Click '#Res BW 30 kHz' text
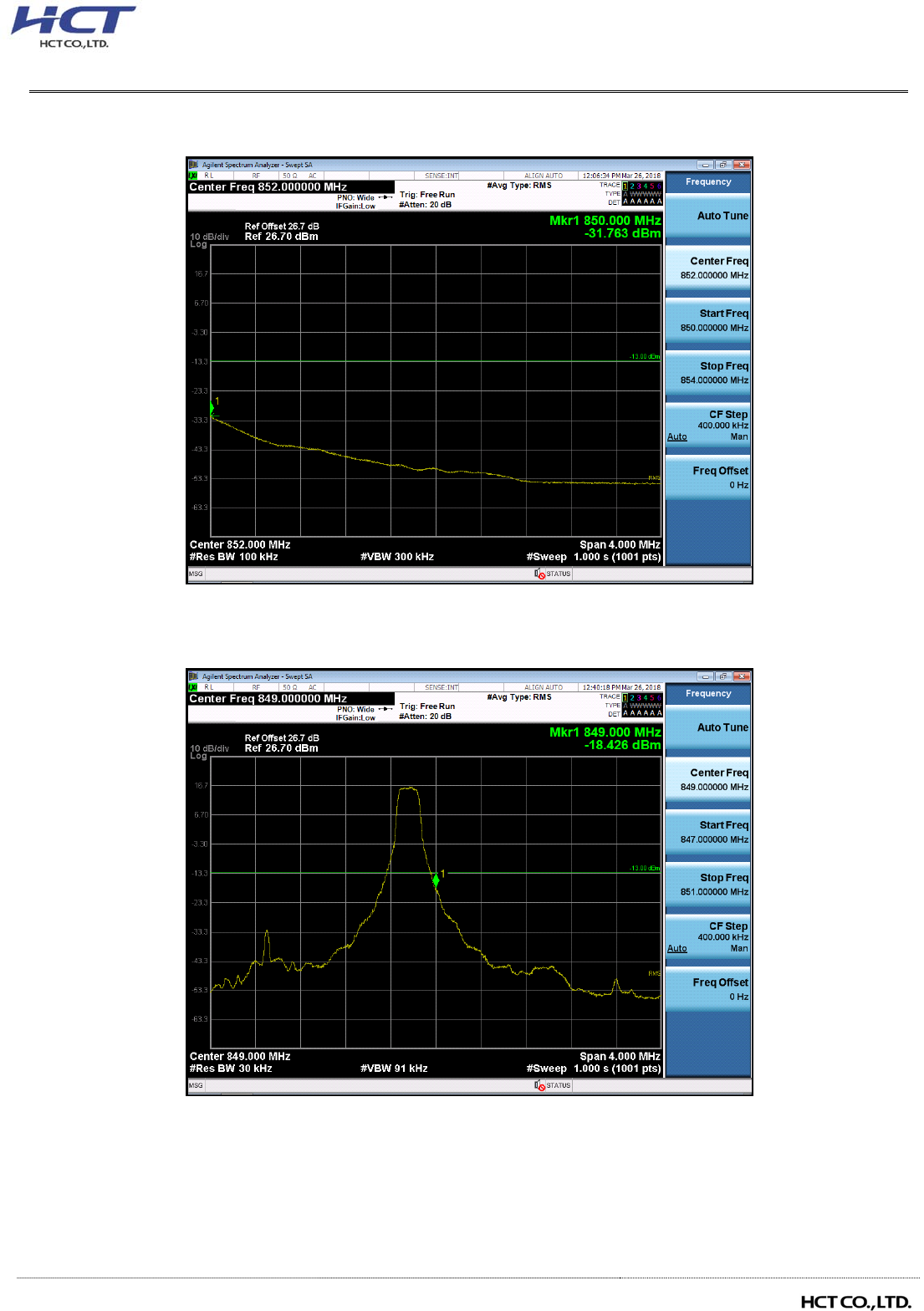 231,1069
